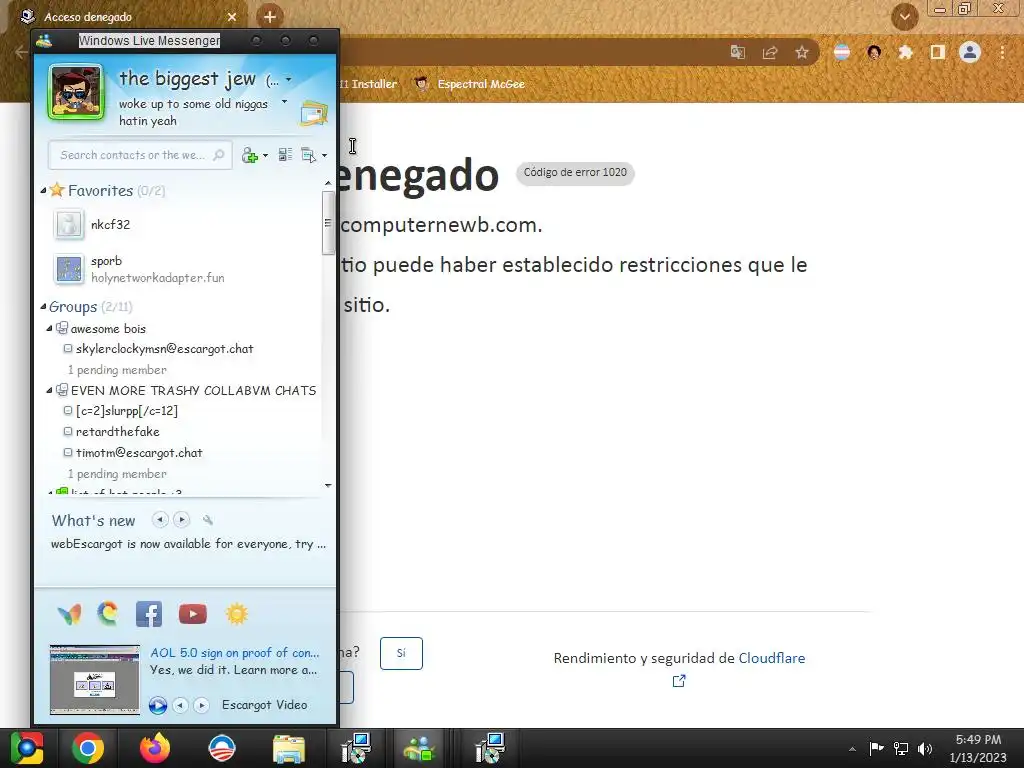The width and height of the screenshot is (1024, 768).
Task: Open the display name status dropdown arrow
Action: [x=289, y=80]
